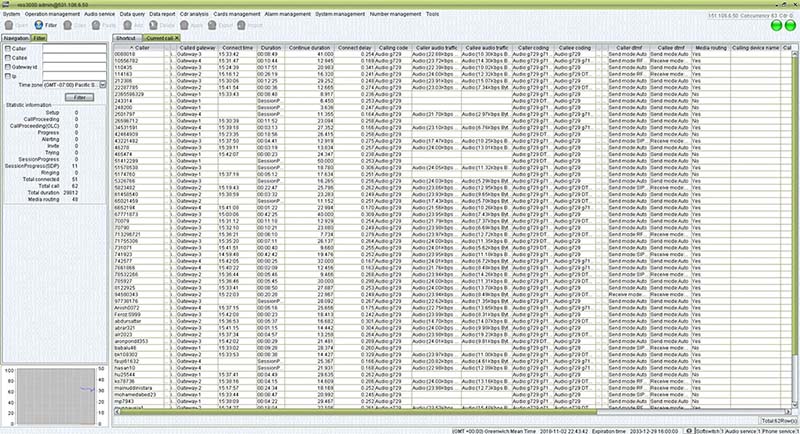800x434 pixels.
Task: Open the Data query menu
Action: (132, 14)
